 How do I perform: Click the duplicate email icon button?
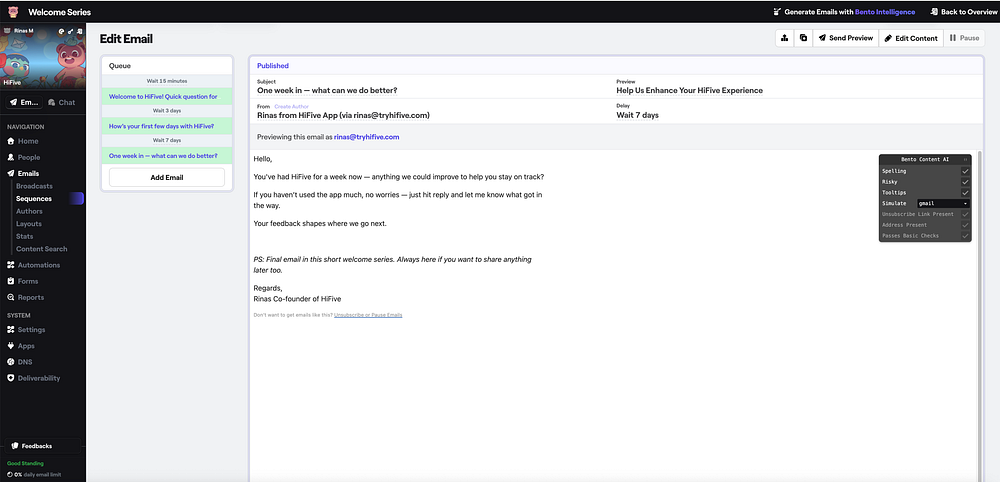[802, 38]
